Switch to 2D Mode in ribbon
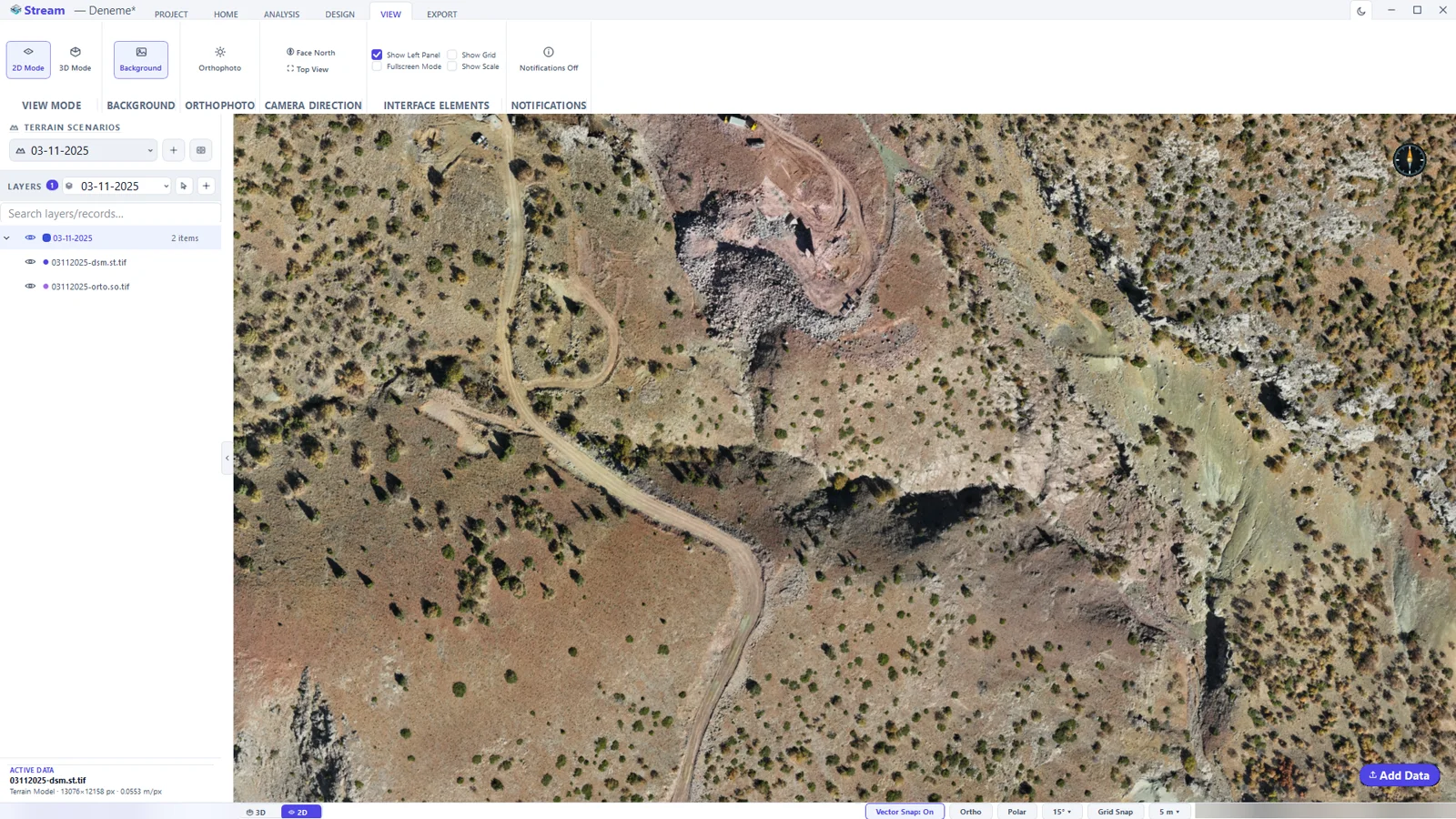This screenshot has height=819, width=1456. pos(28,60)
